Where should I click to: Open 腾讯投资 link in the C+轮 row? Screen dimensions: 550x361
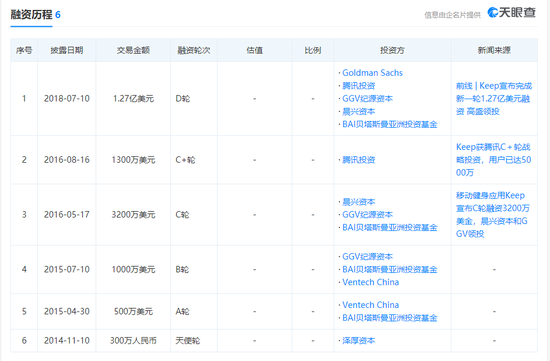pyautogui.click(x=358, y=160)
